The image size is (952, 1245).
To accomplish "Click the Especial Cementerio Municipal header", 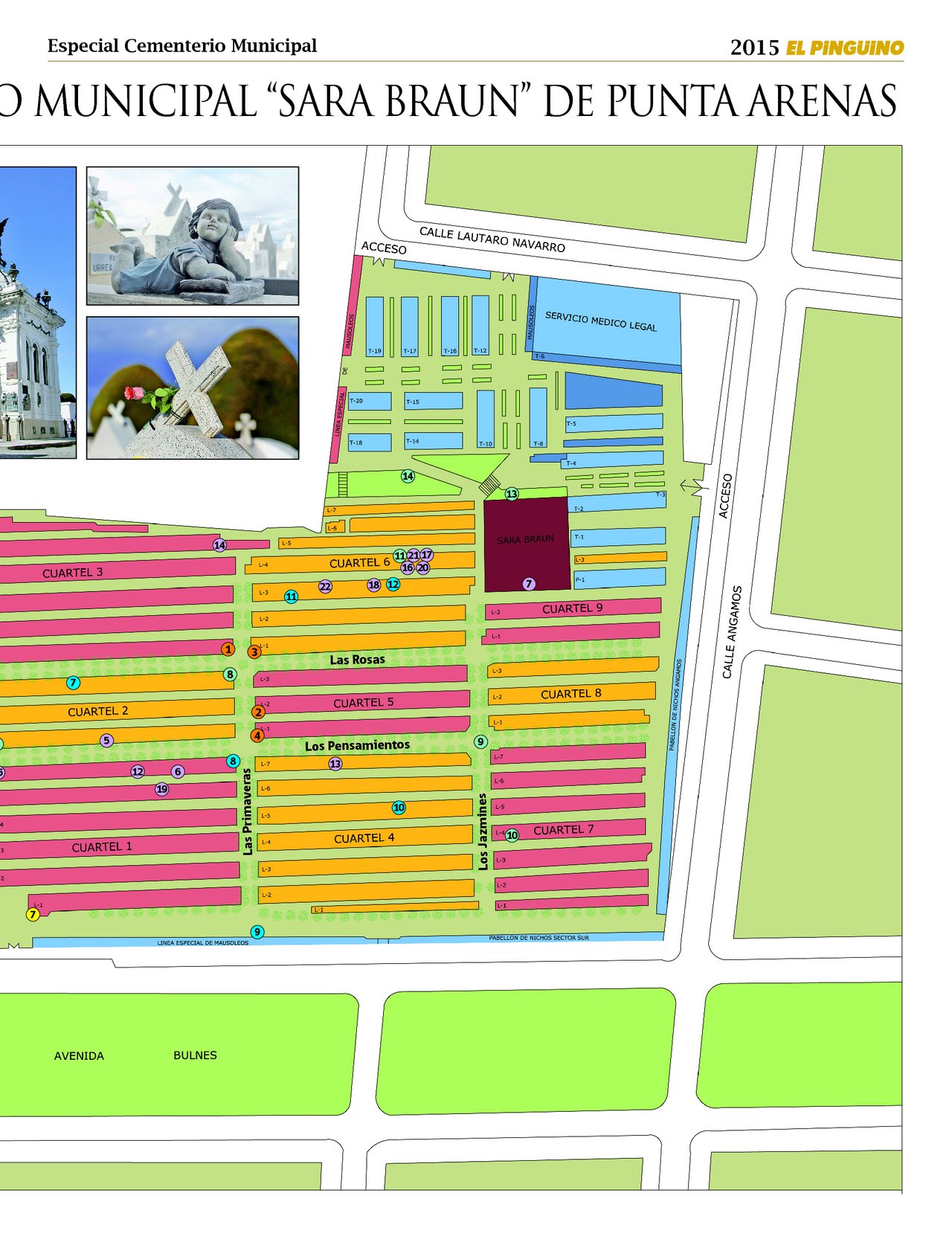I will (182, 46).
